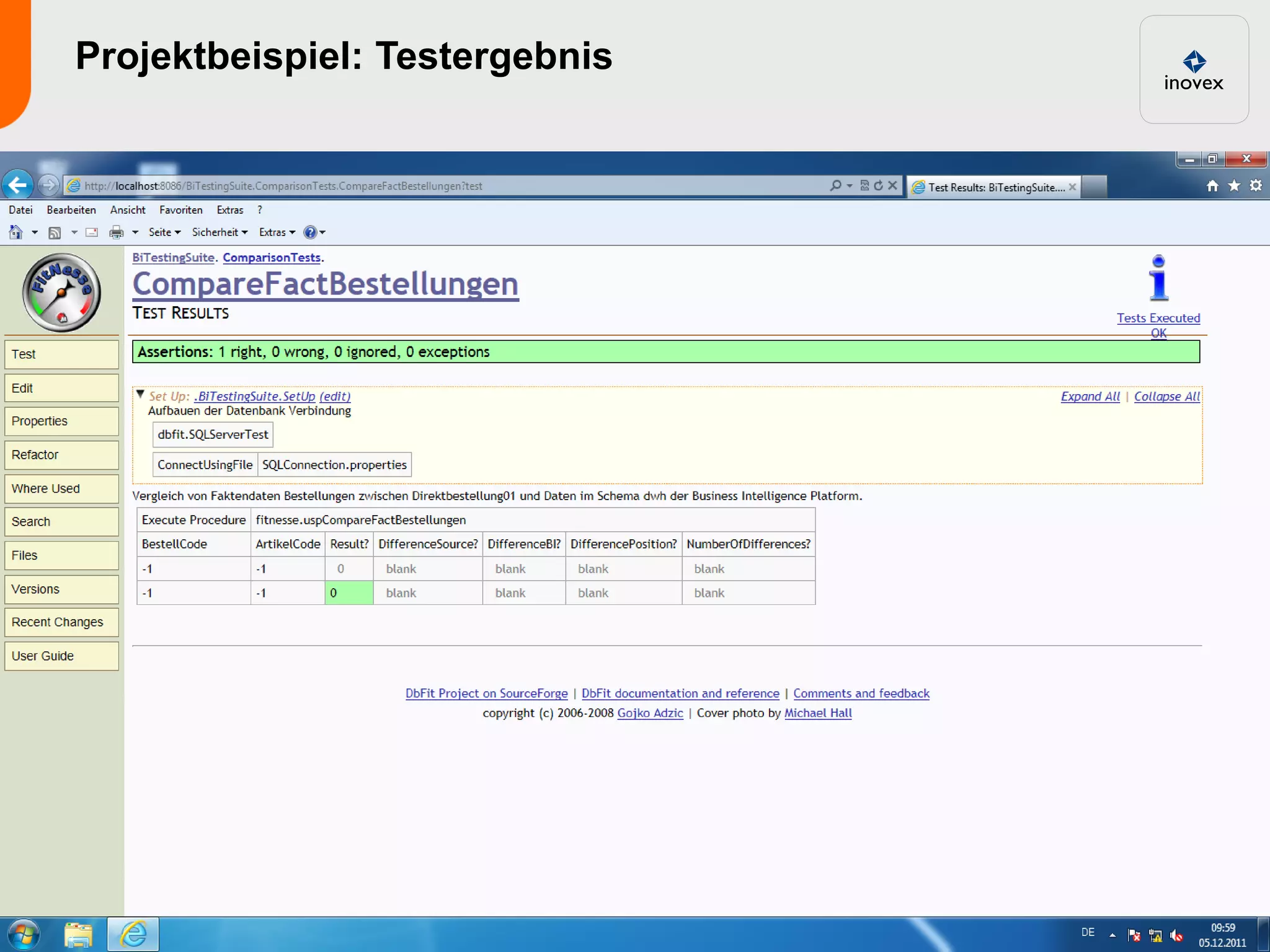Click the command bar Home icon
Viewport: 1270px width, 952px height.
tap(16, 232)
